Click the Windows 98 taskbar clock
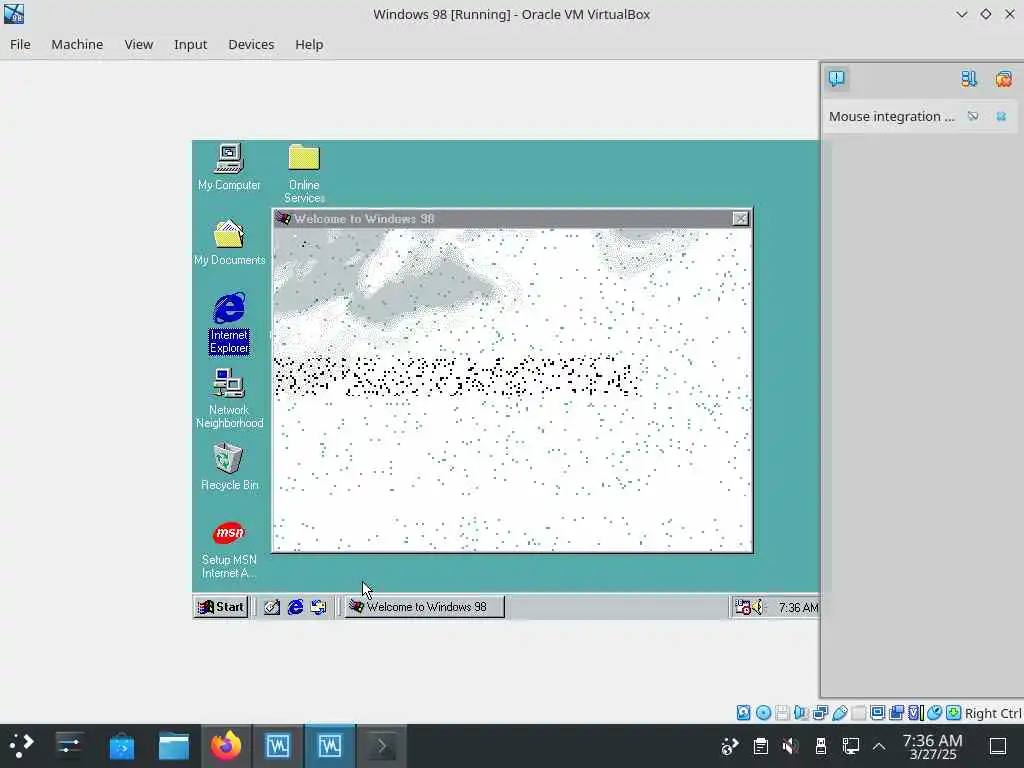This screenshot has width=1024, height=768. (798, 607)
